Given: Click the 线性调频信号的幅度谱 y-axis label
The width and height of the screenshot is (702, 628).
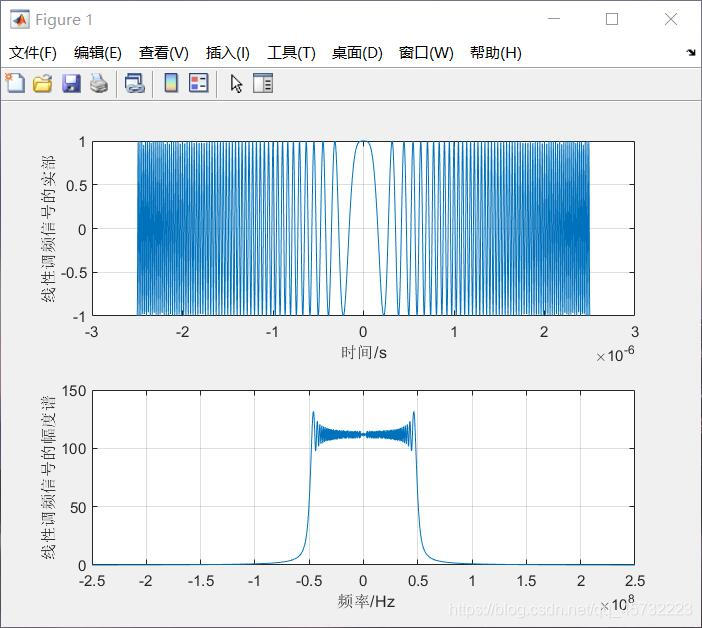Looking at the screenshot, I should tap(48, 478).
